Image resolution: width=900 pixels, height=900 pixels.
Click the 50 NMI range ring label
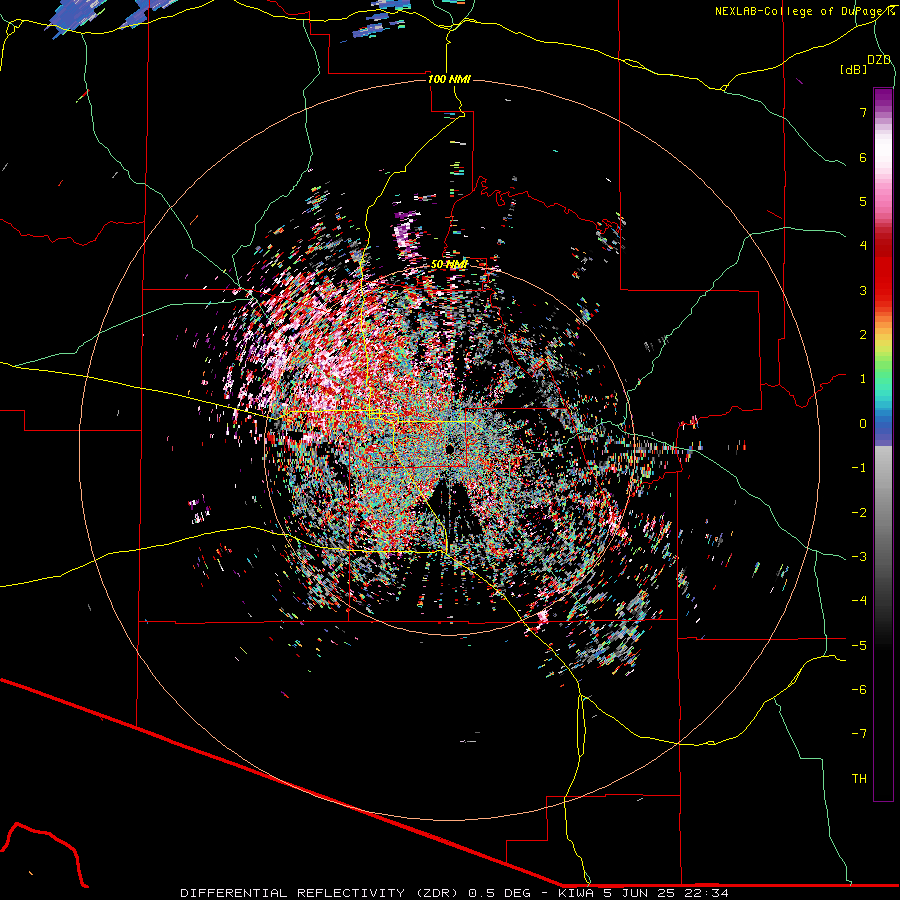[x=449, y=265]
